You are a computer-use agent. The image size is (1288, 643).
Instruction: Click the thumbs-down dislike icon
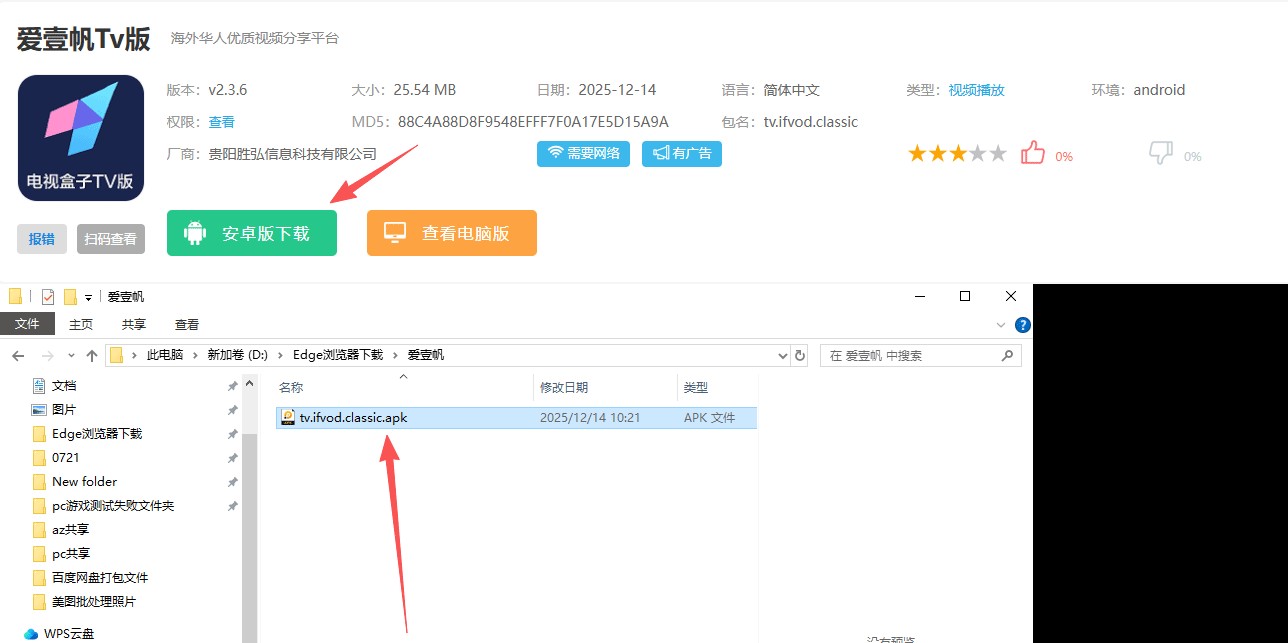point(1161,153)
